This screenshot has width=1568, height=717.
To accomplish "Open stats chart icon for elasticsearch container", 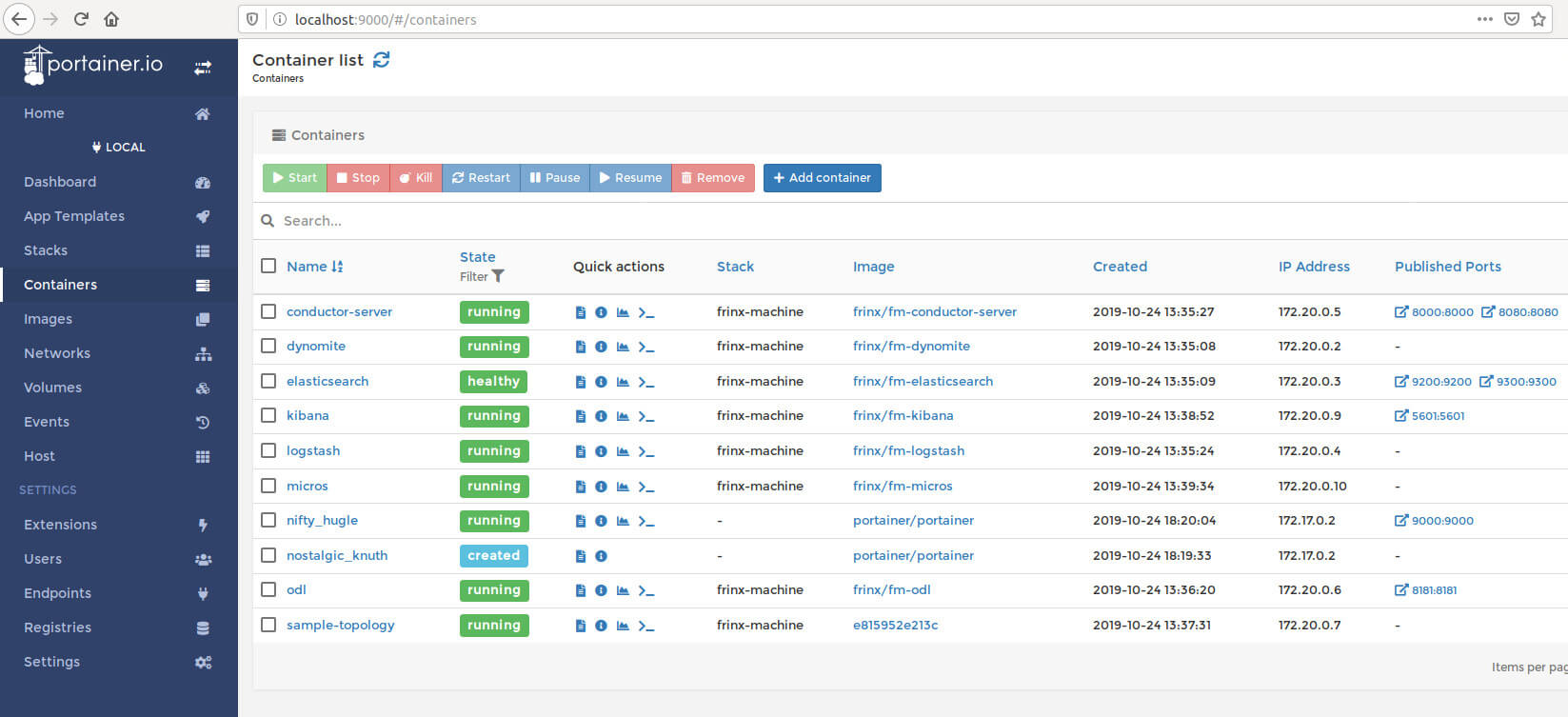I will click(623, 382).
